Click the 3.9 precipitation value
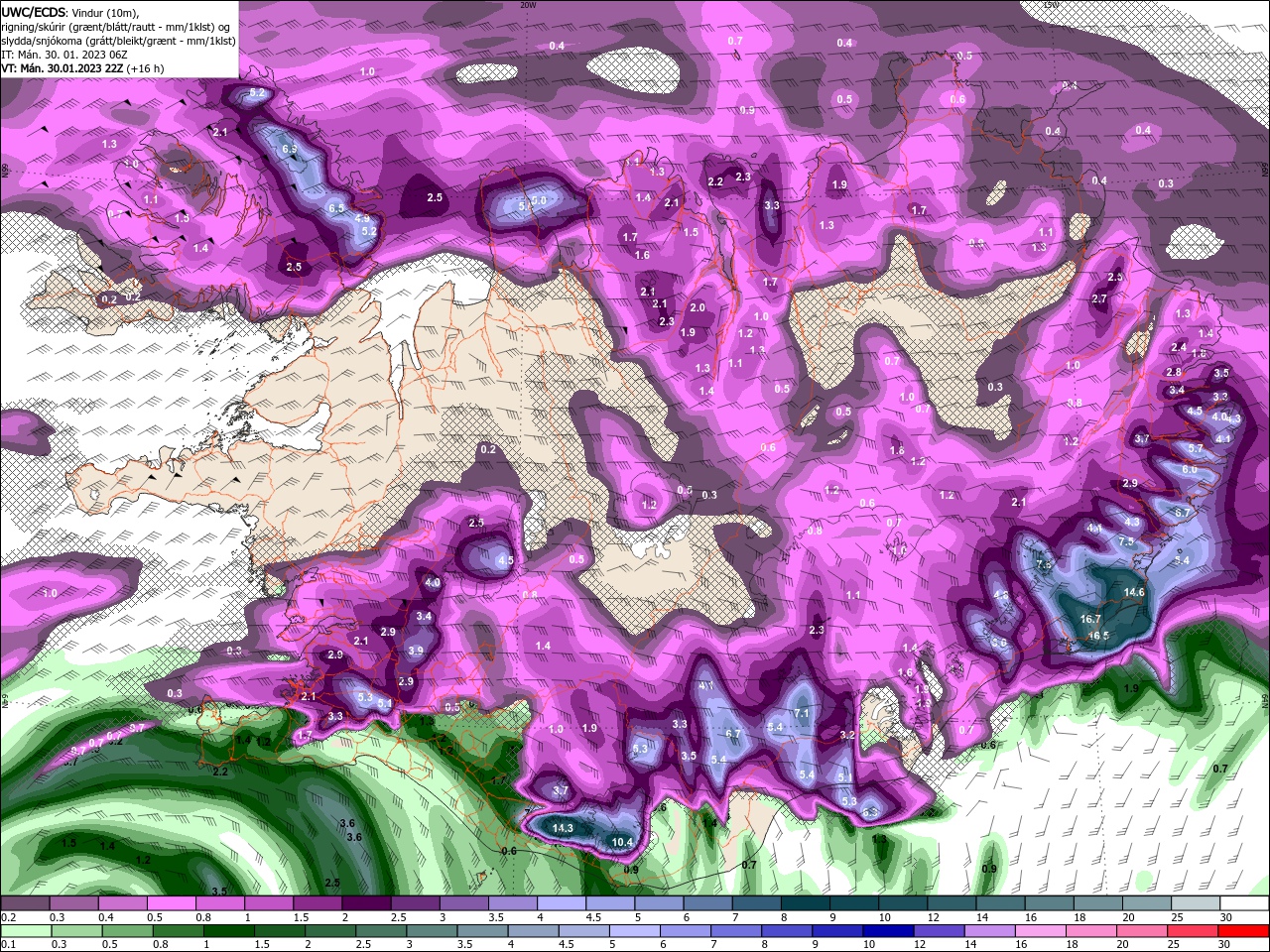The width and height of the screenshot is (1270, 952). [x=416, y=651]
